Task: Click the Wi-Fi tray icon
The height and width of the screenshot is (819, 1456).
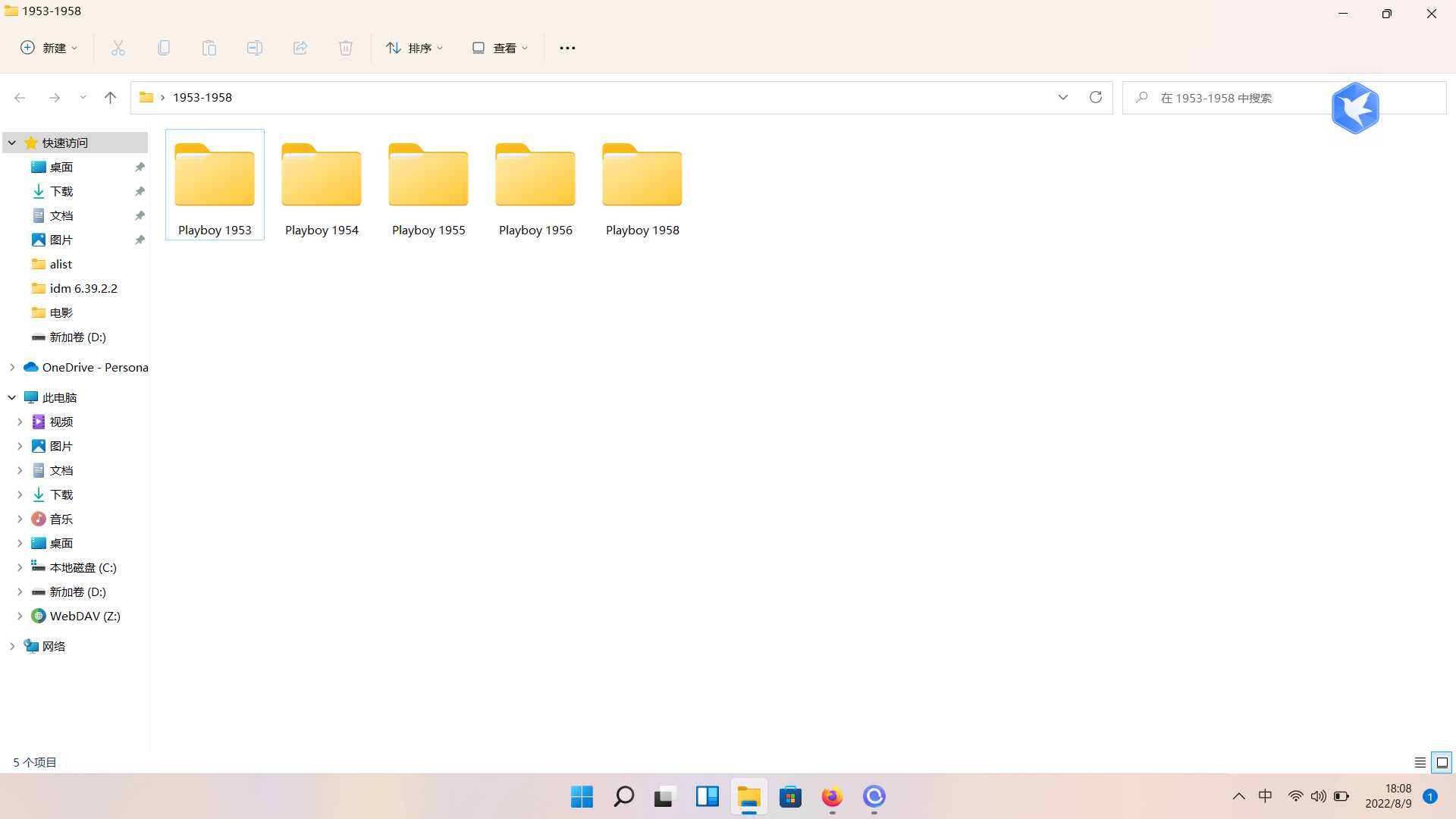Action: 1295,796
